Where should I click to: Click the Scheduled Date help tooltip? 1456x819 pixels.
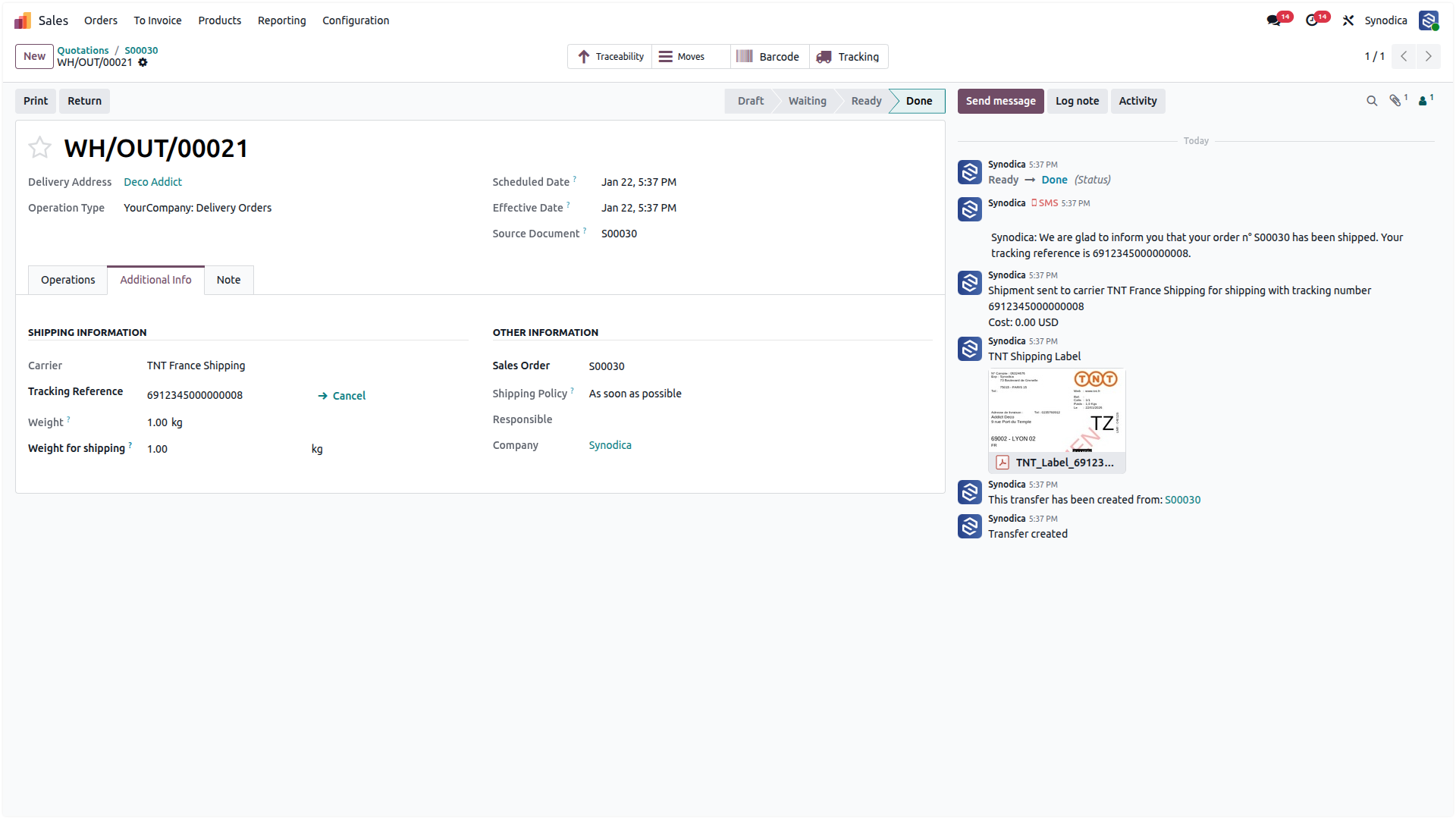pos(575,179)
